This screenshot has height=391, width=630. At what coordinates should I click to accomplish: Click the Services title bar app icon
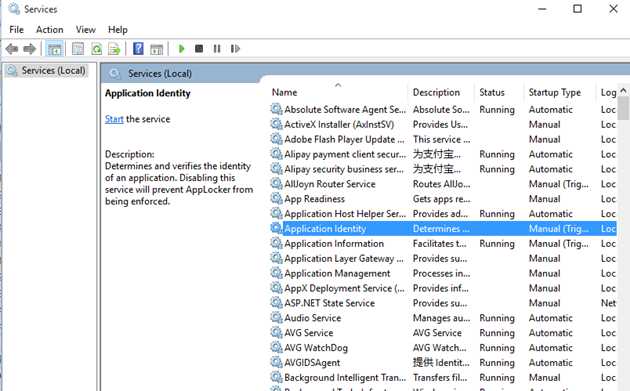[14, 9]
